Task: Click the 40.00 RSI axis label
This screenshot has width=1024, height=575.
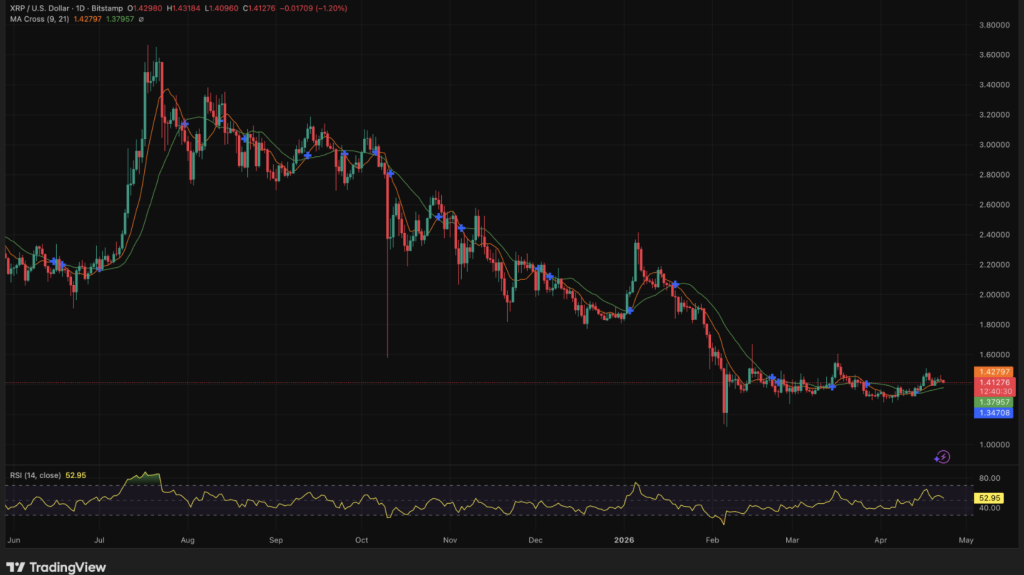Action: tap(989, 508)
